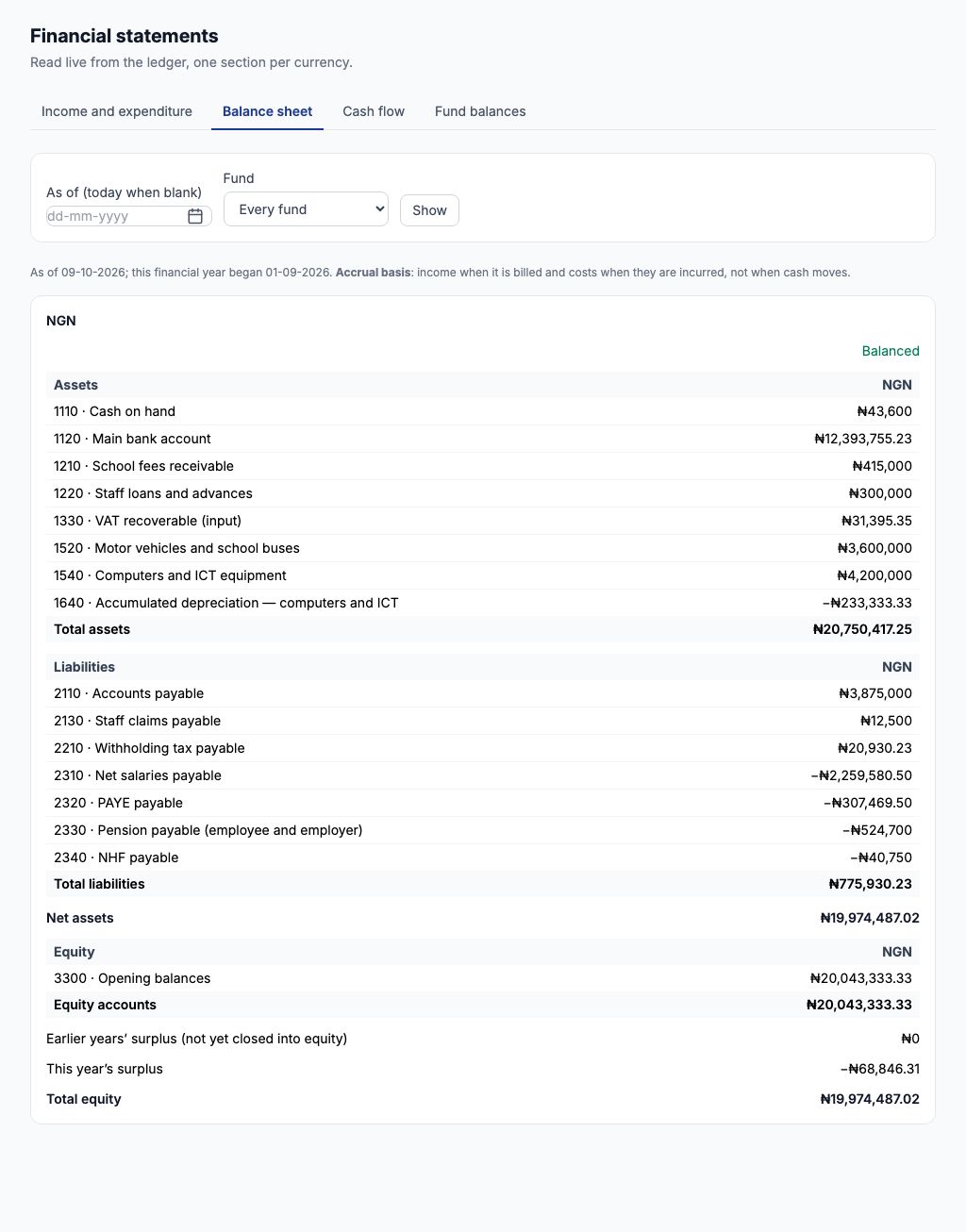Select the Balance sheet tab
This screenshot has width=966, height=1232.
pos(267,111)
